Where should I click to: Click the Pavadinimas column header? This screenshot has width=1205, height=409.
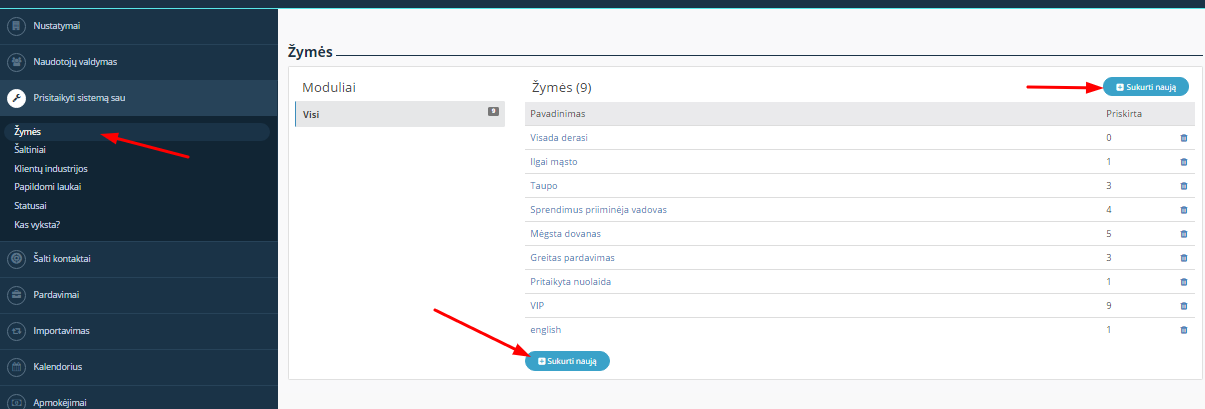557,114
